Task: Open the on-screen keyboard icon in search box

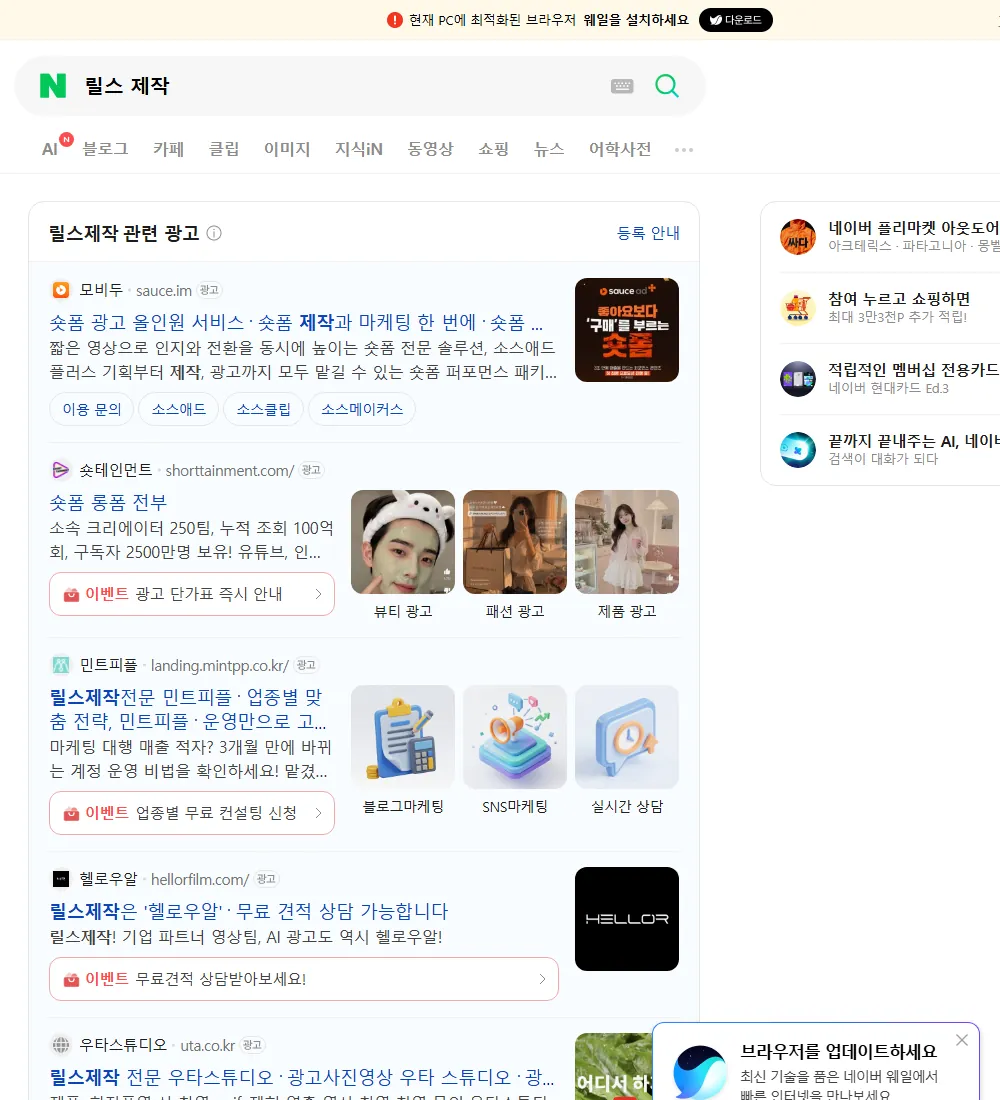Action: point(622,86)
